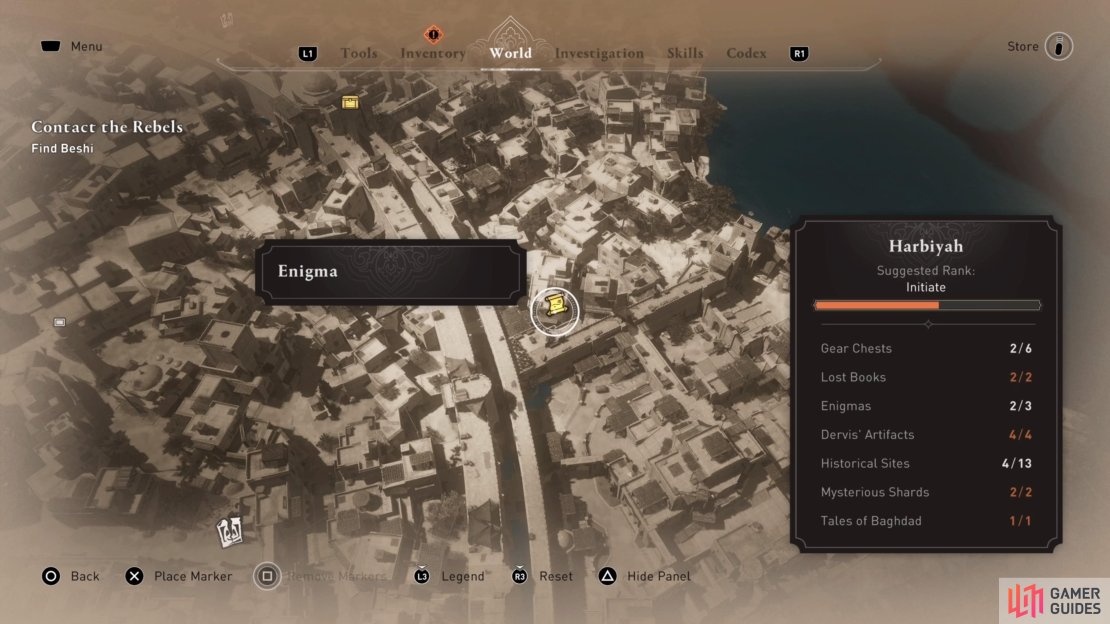Viewport: 1110px width, 624px height.
Task: Click the gear chest map icon
Action: click(x=350, y=103)
